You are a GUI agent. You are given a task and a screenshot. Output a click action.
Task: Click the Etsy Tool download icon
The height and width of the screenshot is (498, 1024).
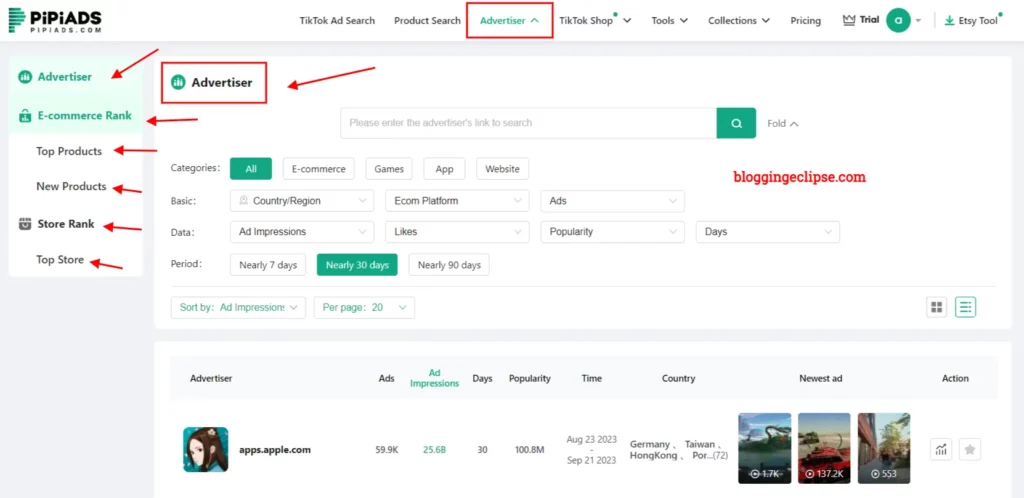[949, 21]
